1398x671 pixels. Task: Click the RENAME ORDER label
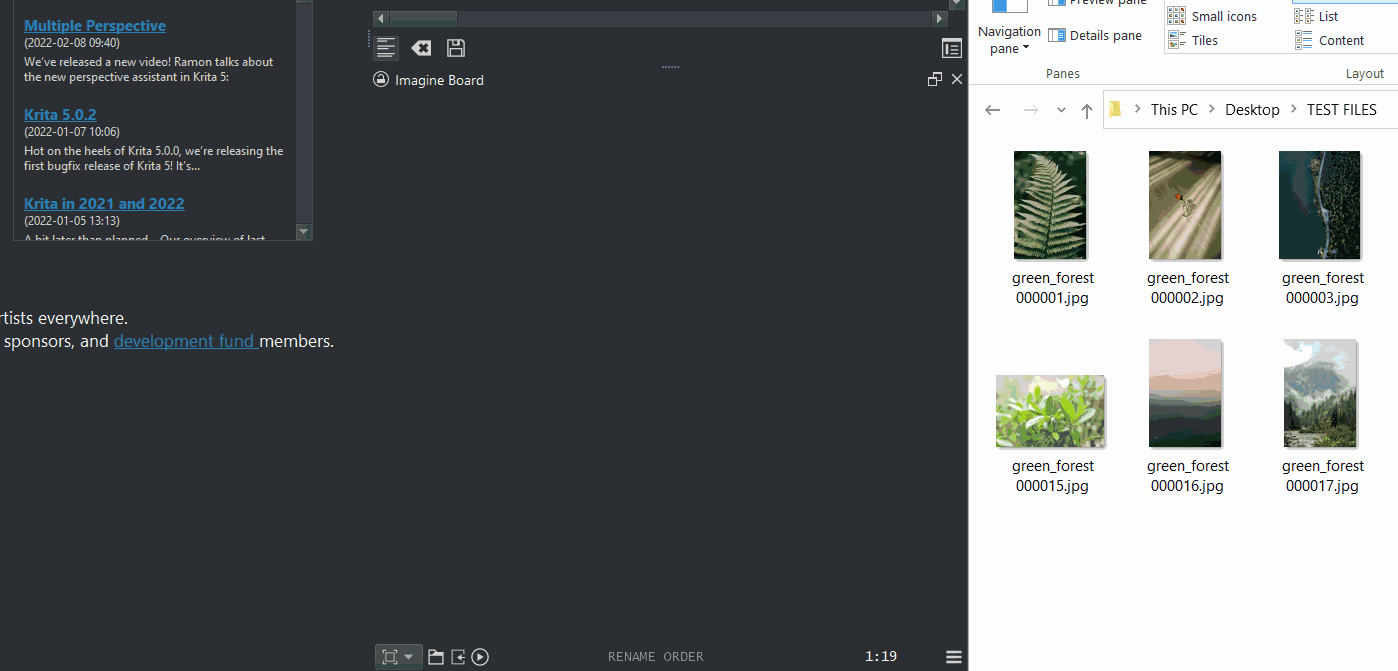[x=656, y=657]
